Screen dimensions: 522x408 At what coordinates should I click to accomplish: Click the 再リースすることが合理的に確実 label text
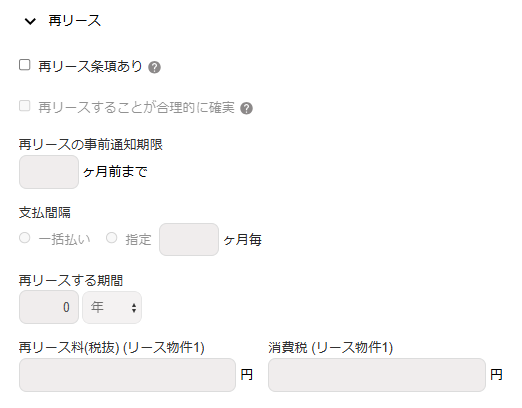point(136,107)
